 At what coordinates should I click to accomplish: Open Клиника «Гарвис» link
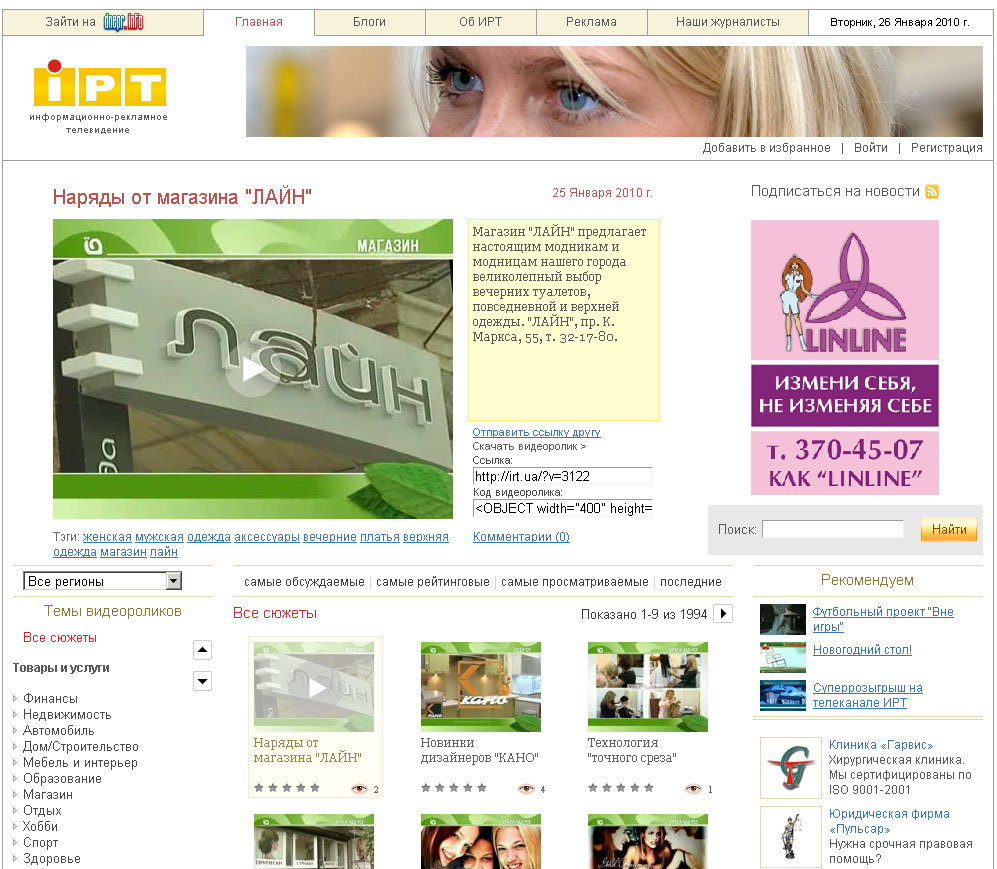pyautogui.click(x=881, y=745)
